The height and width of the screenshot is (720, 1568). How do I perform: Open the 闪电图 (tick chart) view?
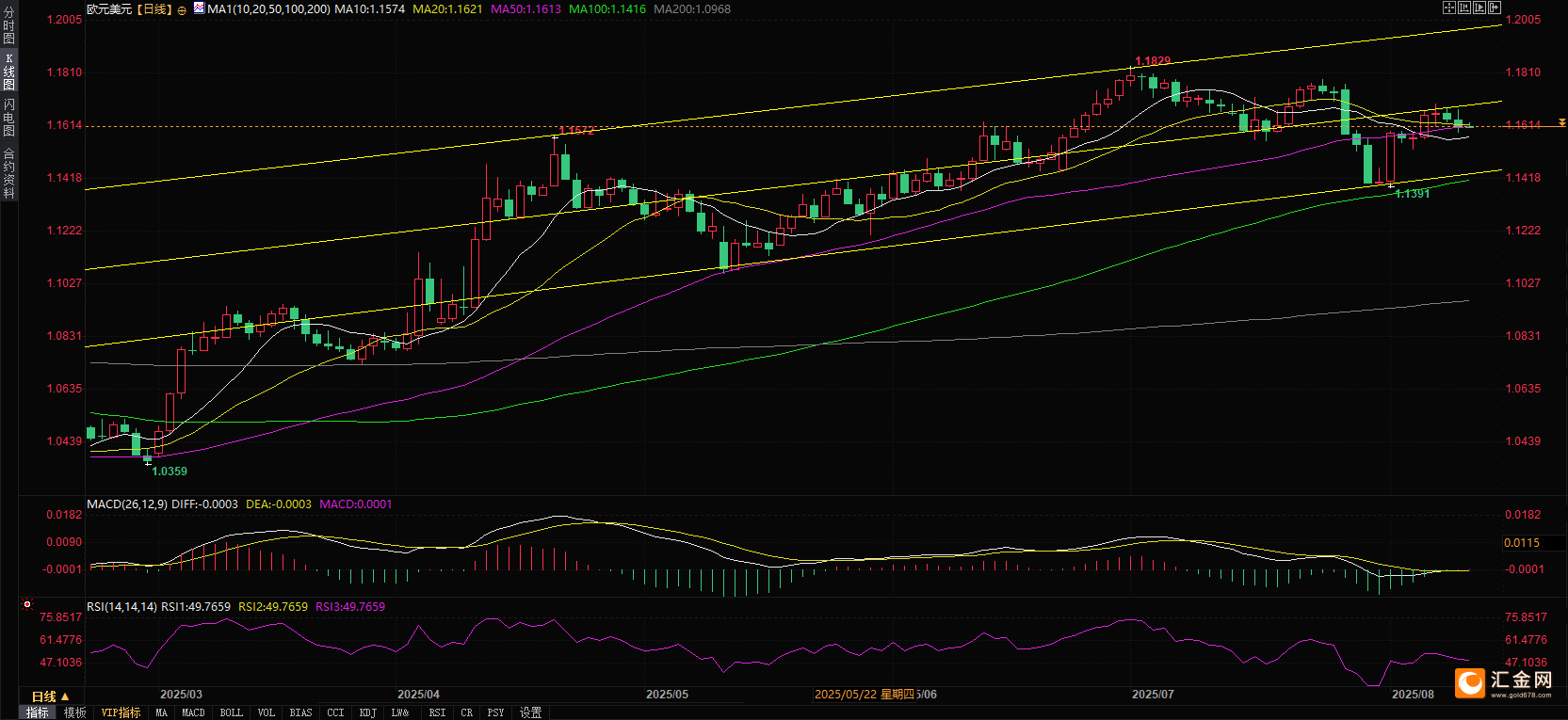(x=8, y=117)
